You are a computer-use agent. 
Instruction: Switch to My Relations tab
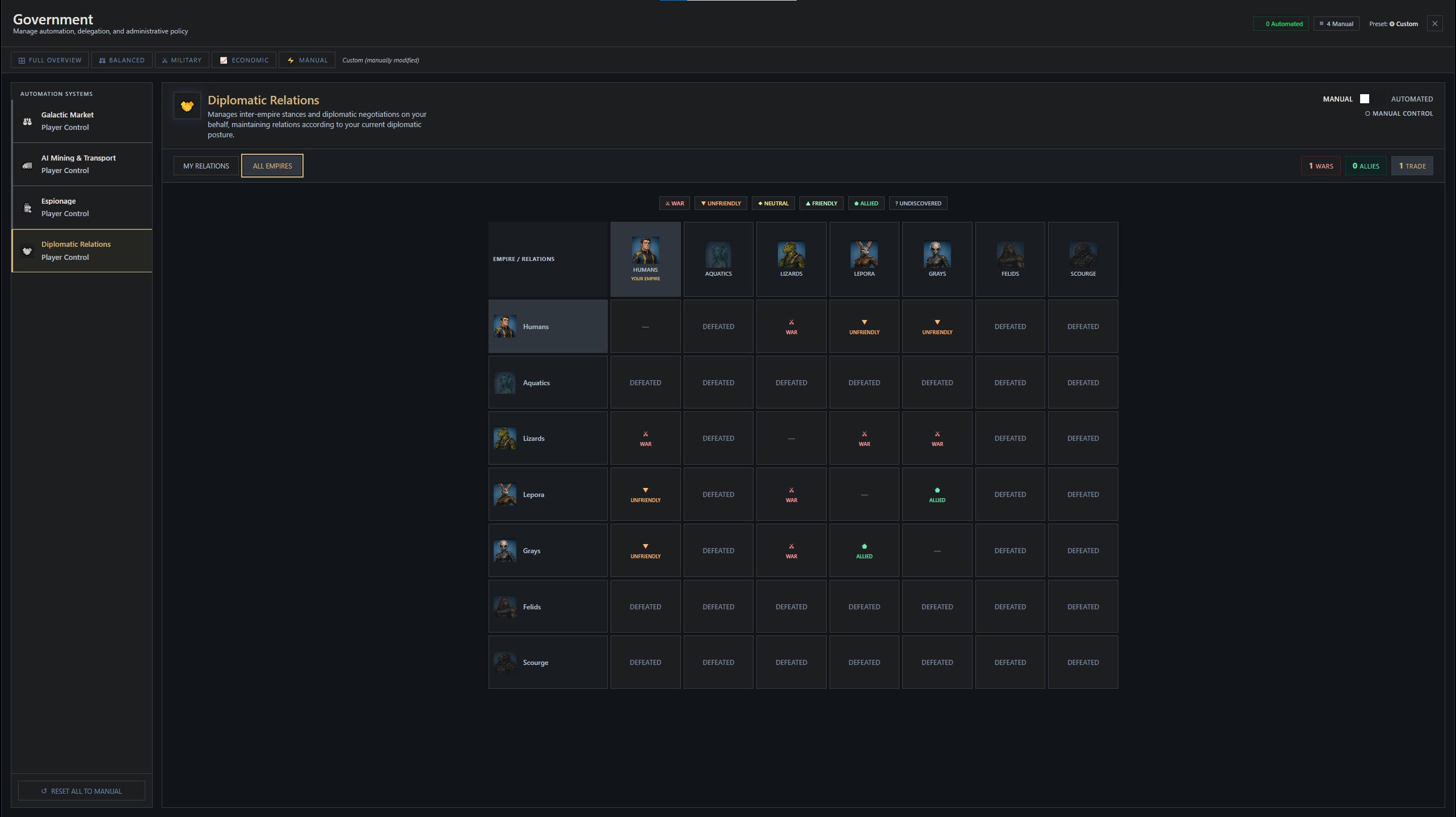206,166
